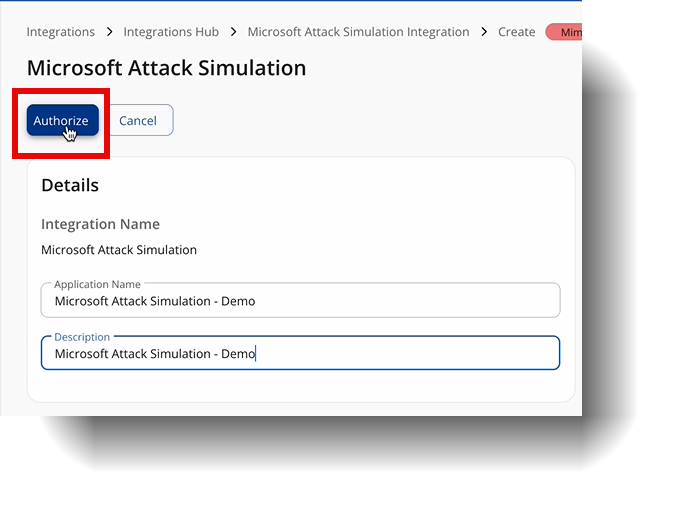Select the Create breadcrumb item
Image resolution: width=677 pixels, height=511 pixels.
tap(516, 32)
